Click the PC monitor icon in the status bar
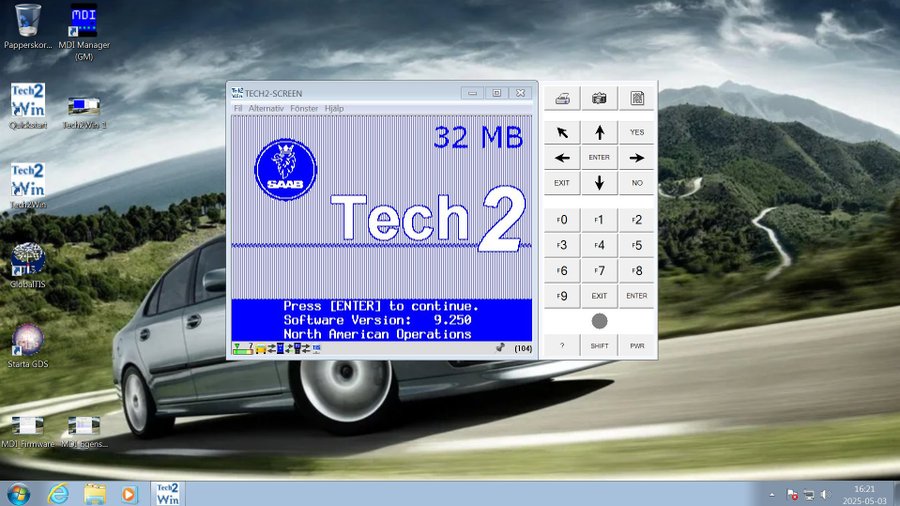The width and height of the screenshot is (900, 506). click(316, 348)
